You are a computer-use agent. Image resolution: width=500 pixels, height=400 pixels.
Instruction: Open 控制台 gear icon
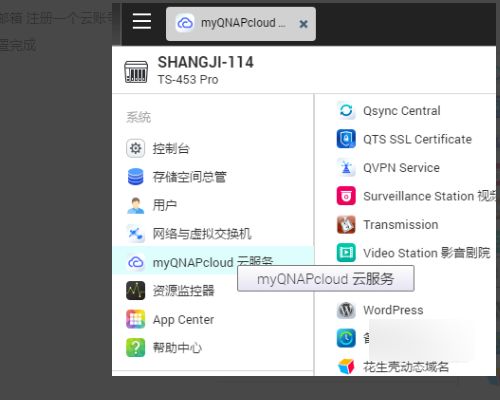(x=135, y=148)
